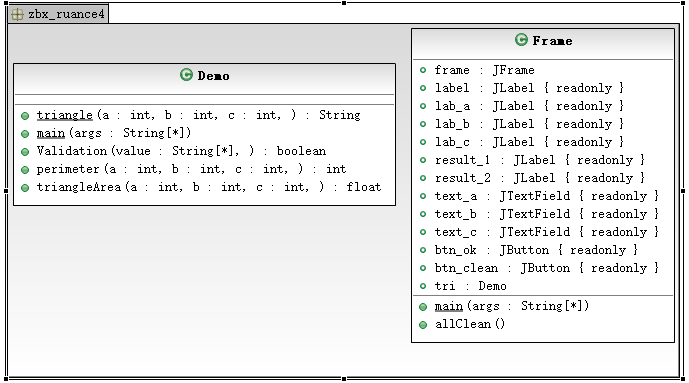Image resolution: width=689 pixels, height=383 pixels.
Task: Click the top-center selection handle of package
Action: 344,3
